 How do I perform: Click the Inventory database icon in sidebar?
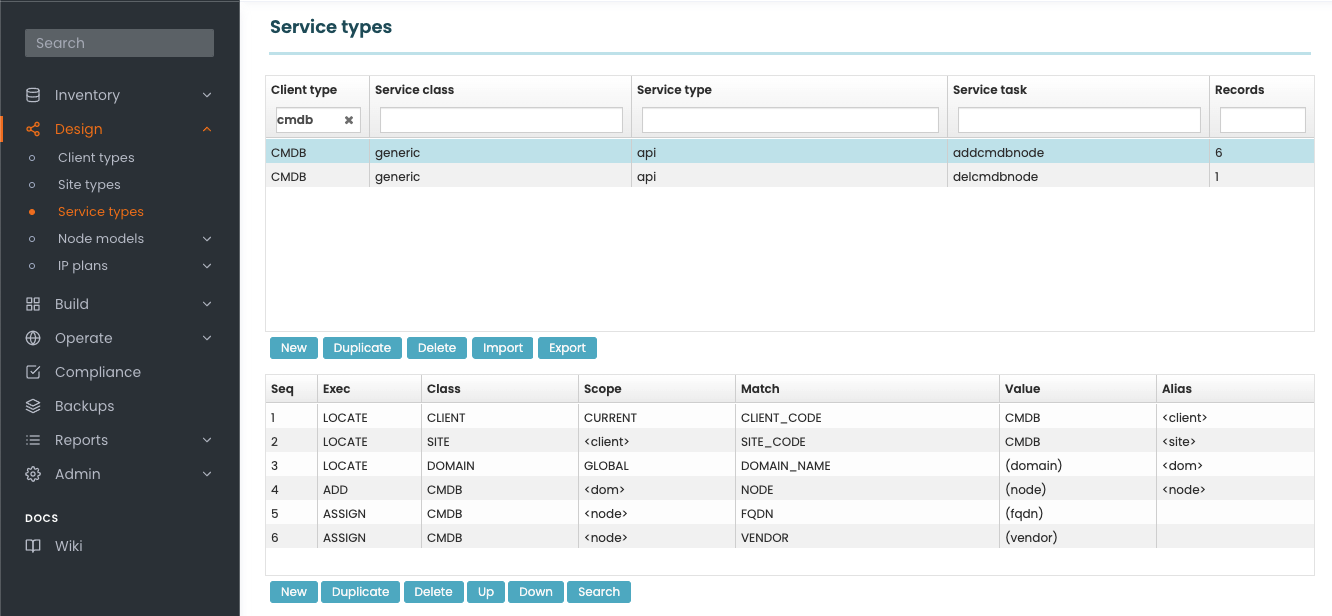[x=33, y=95]
